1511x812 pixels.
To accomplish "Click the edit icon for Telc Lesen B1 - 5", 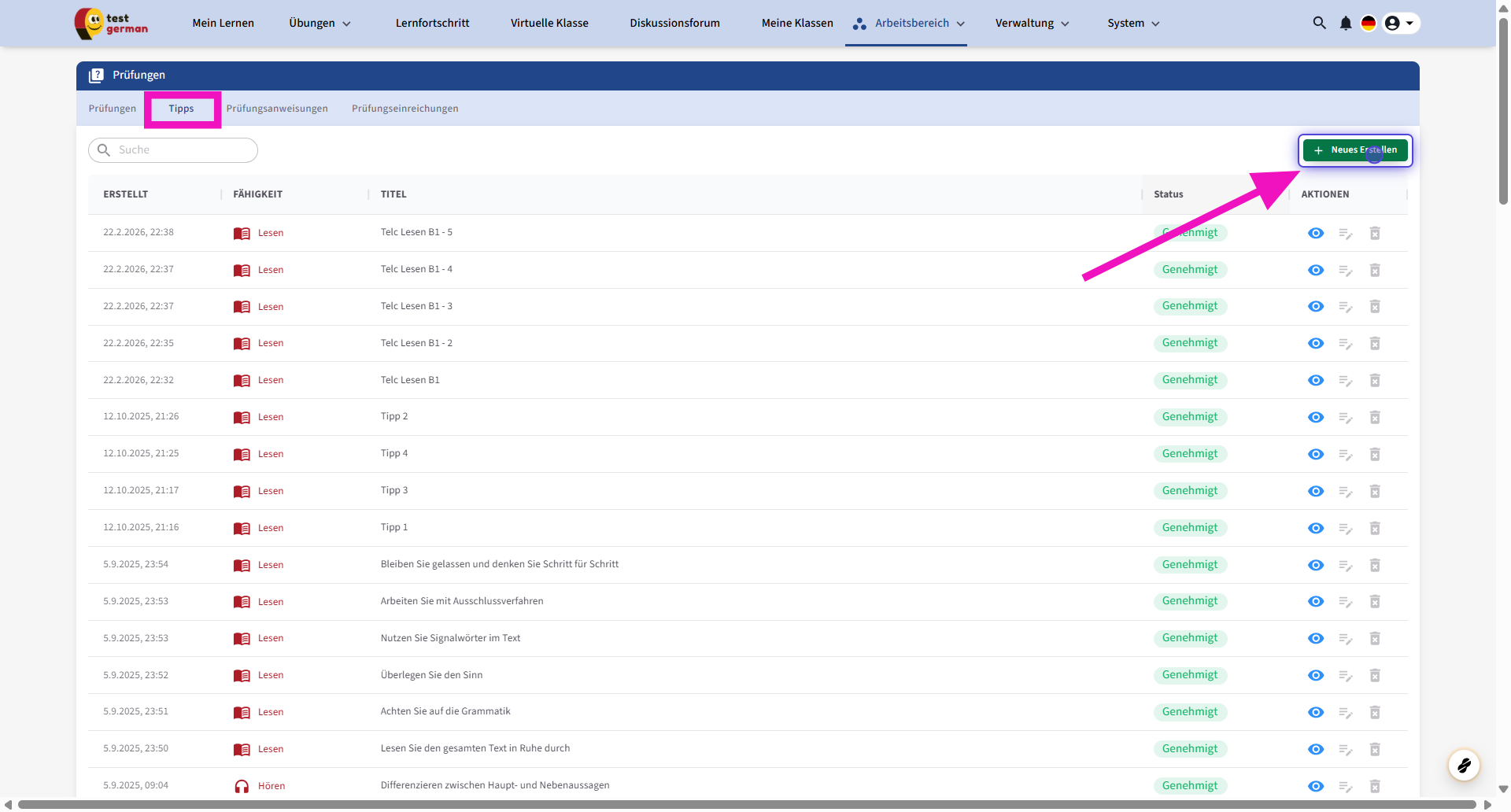I will 1345,233.
